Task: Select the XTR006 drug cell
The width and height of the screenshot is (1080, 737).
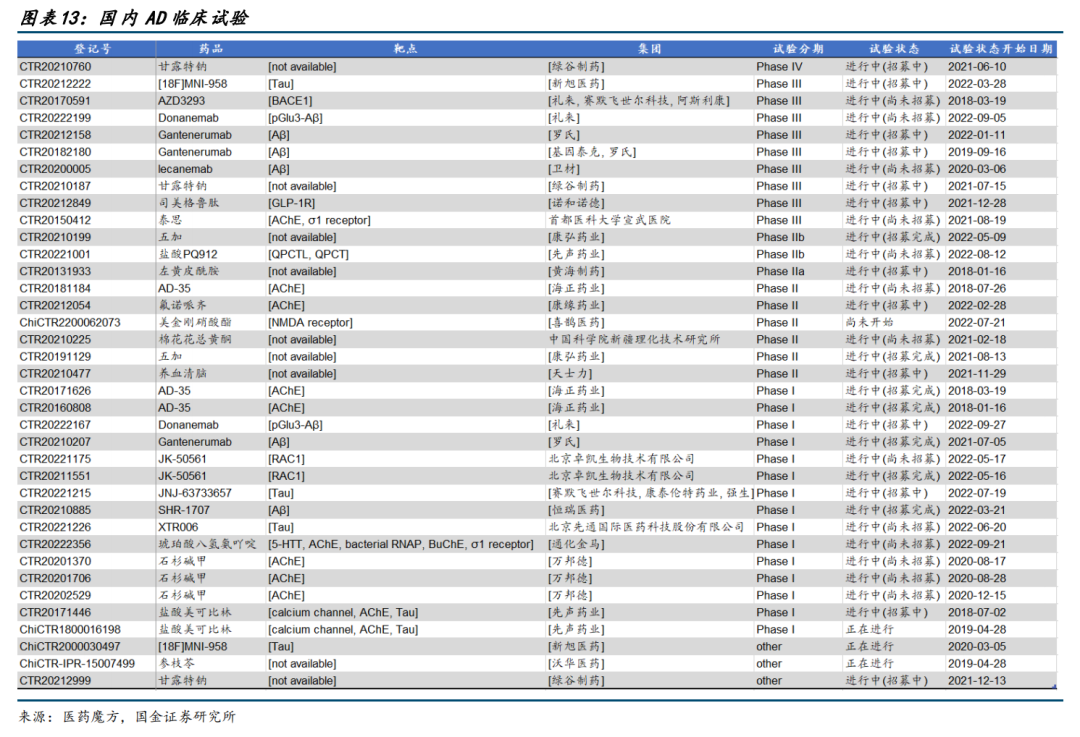Action: click(178, 527)
